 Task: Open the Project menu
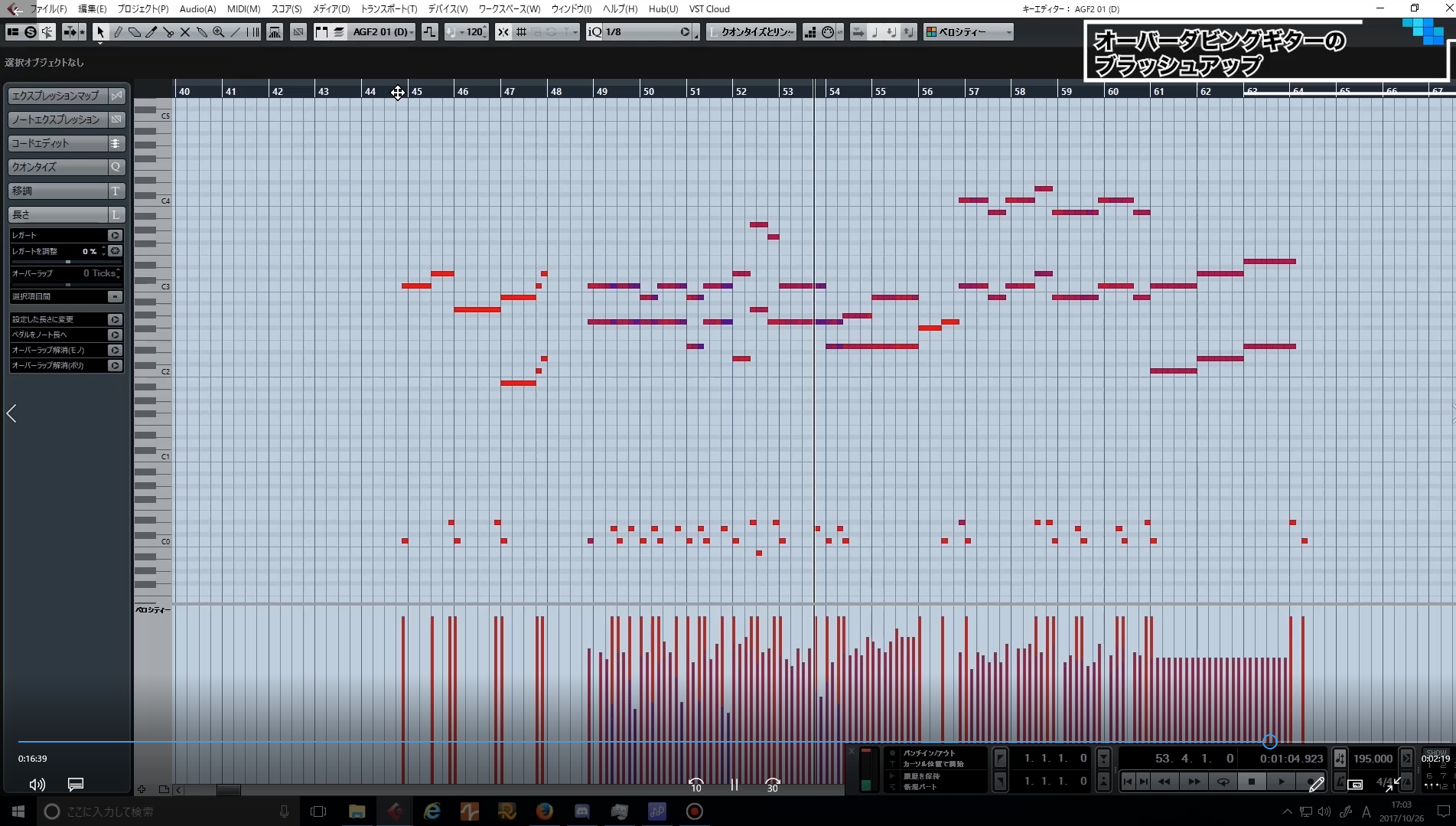point(143,8)
